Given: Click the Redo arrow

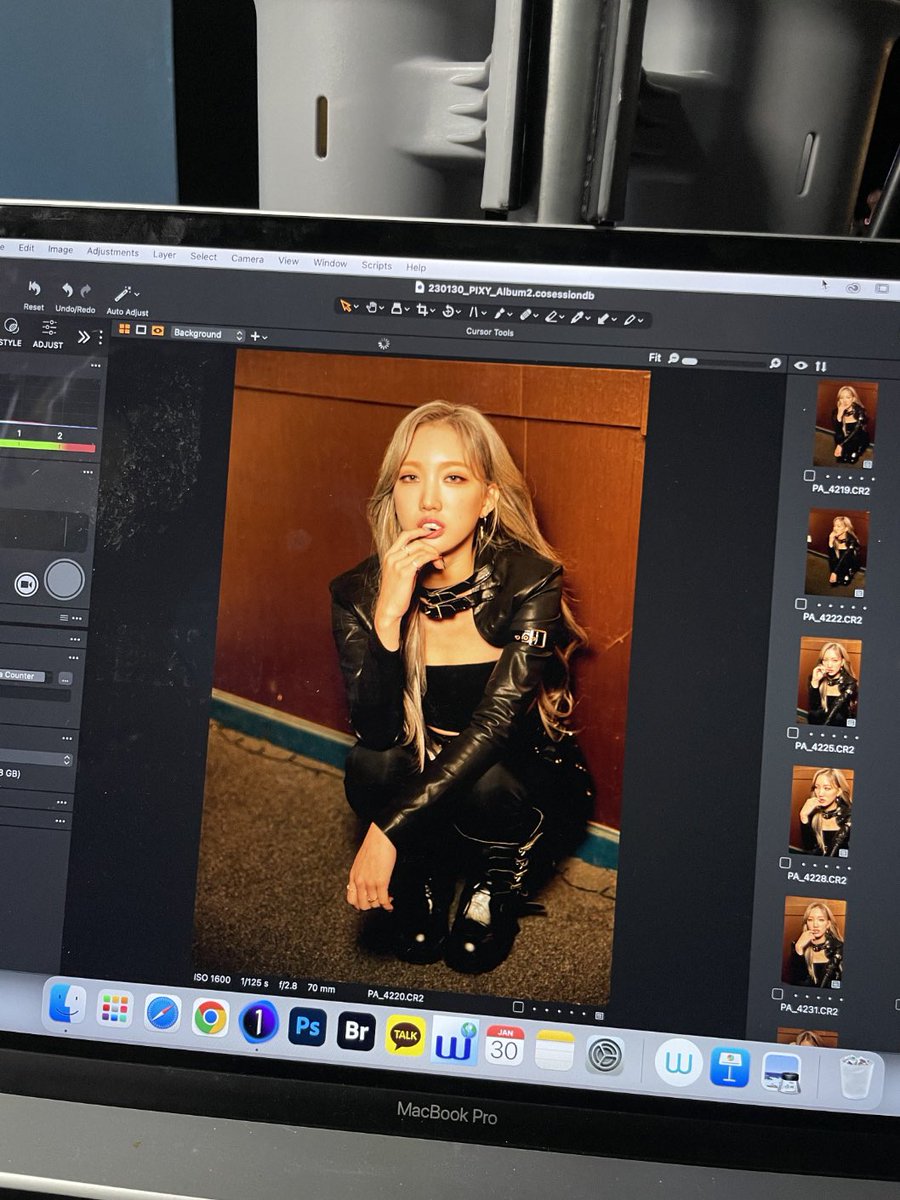Looking at the screenshot, I should [86, 291].
